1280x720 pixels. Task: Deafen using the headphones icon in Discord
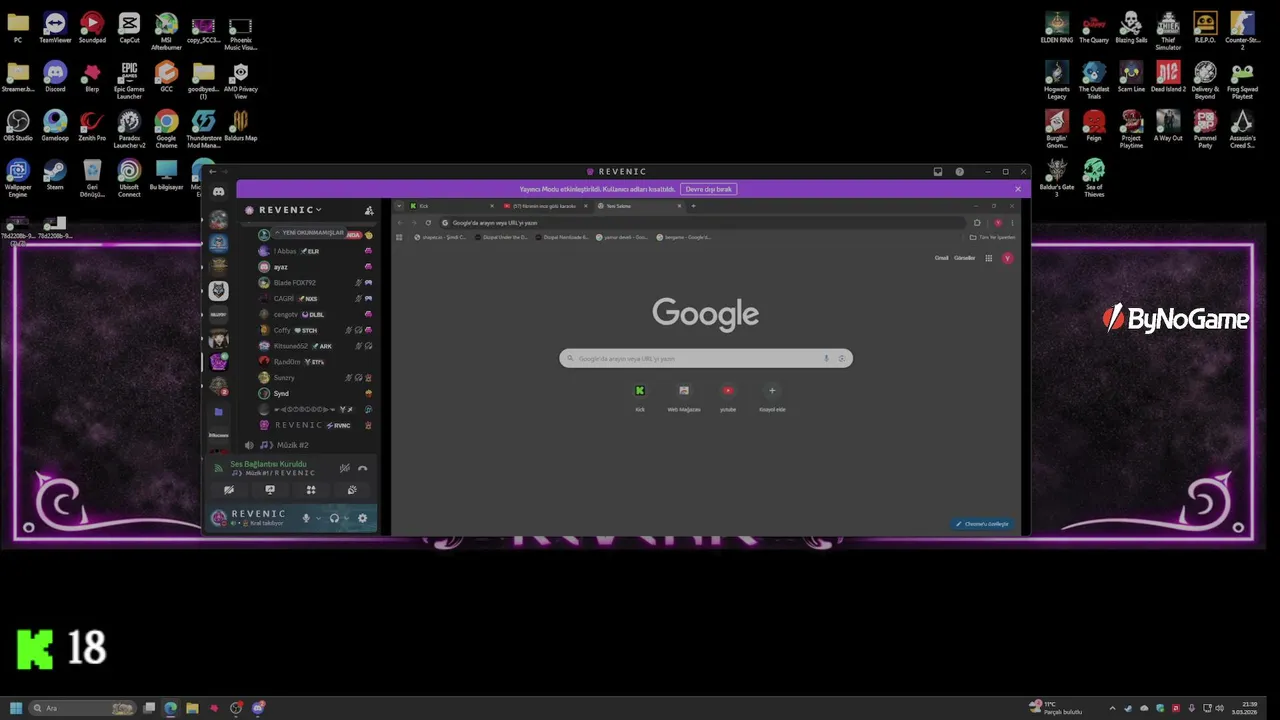click(334, 518)
